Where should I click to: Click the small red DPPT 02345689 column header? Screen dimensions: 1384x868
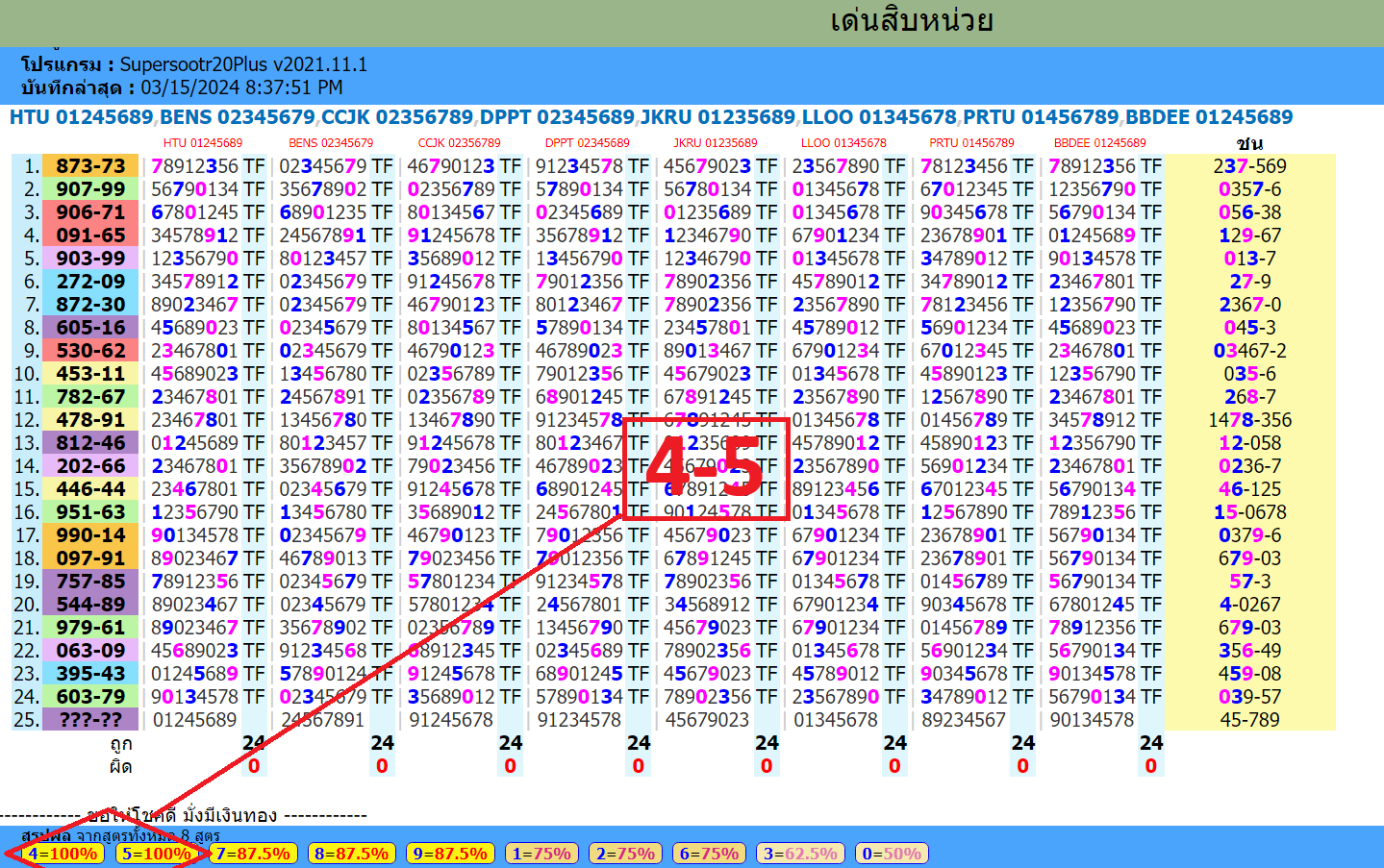point(587,143)
